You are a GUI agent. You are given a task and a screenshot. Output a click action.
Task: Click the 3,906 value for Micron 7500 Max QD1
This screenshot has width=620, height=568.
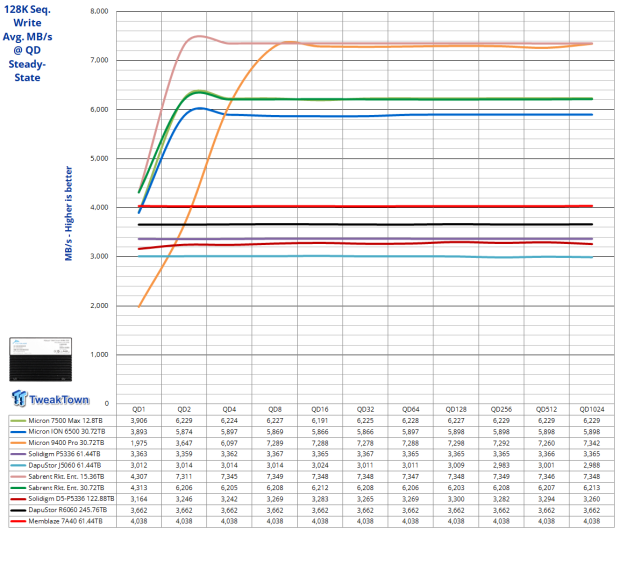click(139, 420)
